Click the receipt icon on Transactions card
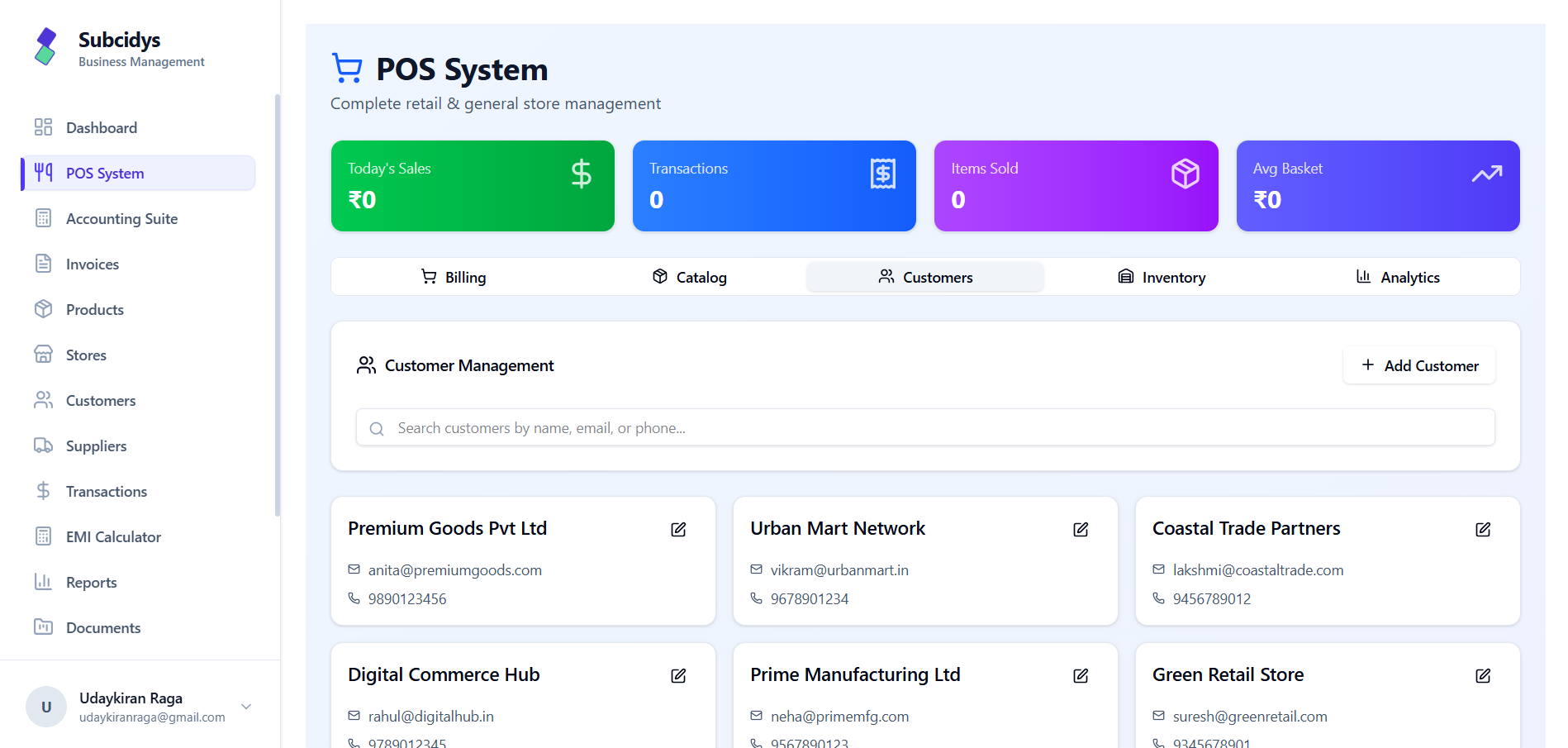 pyautogui.click(x=883, y=174)
